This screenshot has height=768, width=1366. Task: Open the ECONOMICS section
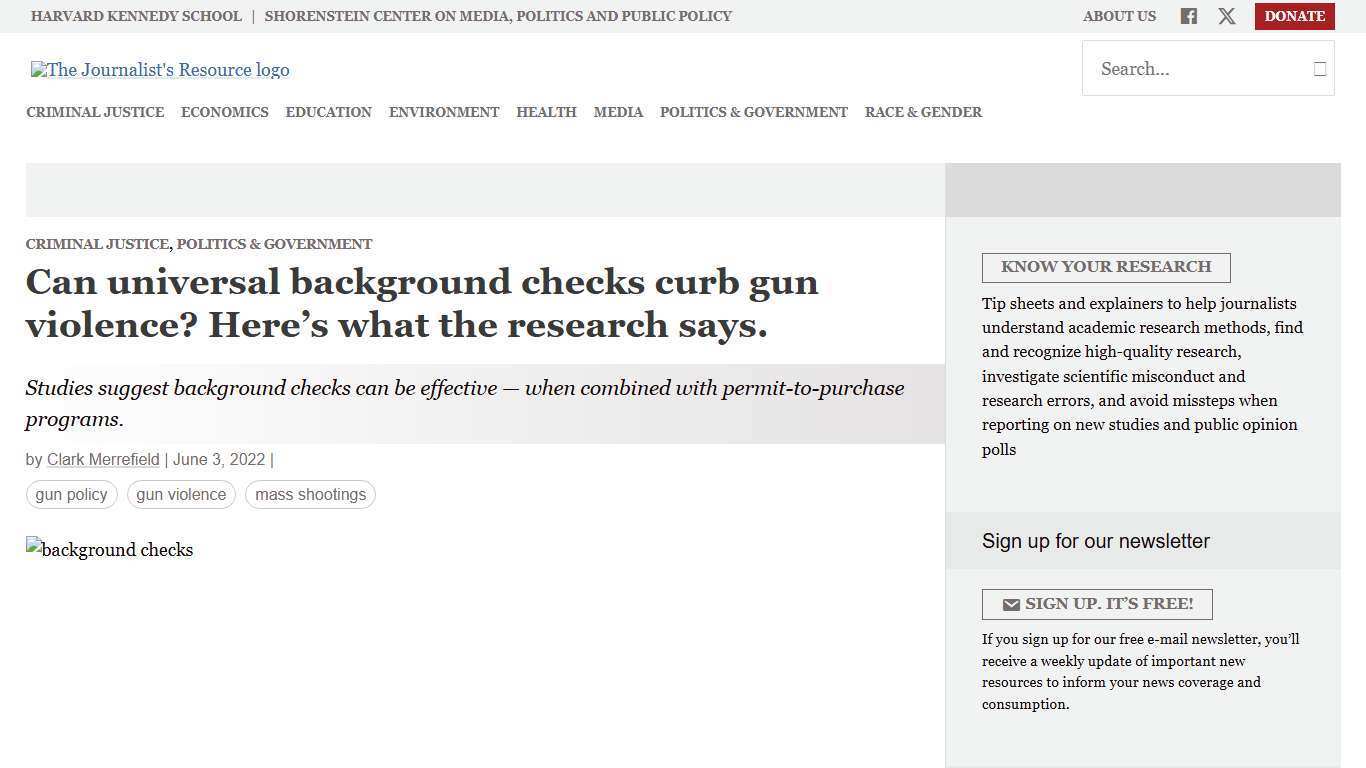(224, 112)
